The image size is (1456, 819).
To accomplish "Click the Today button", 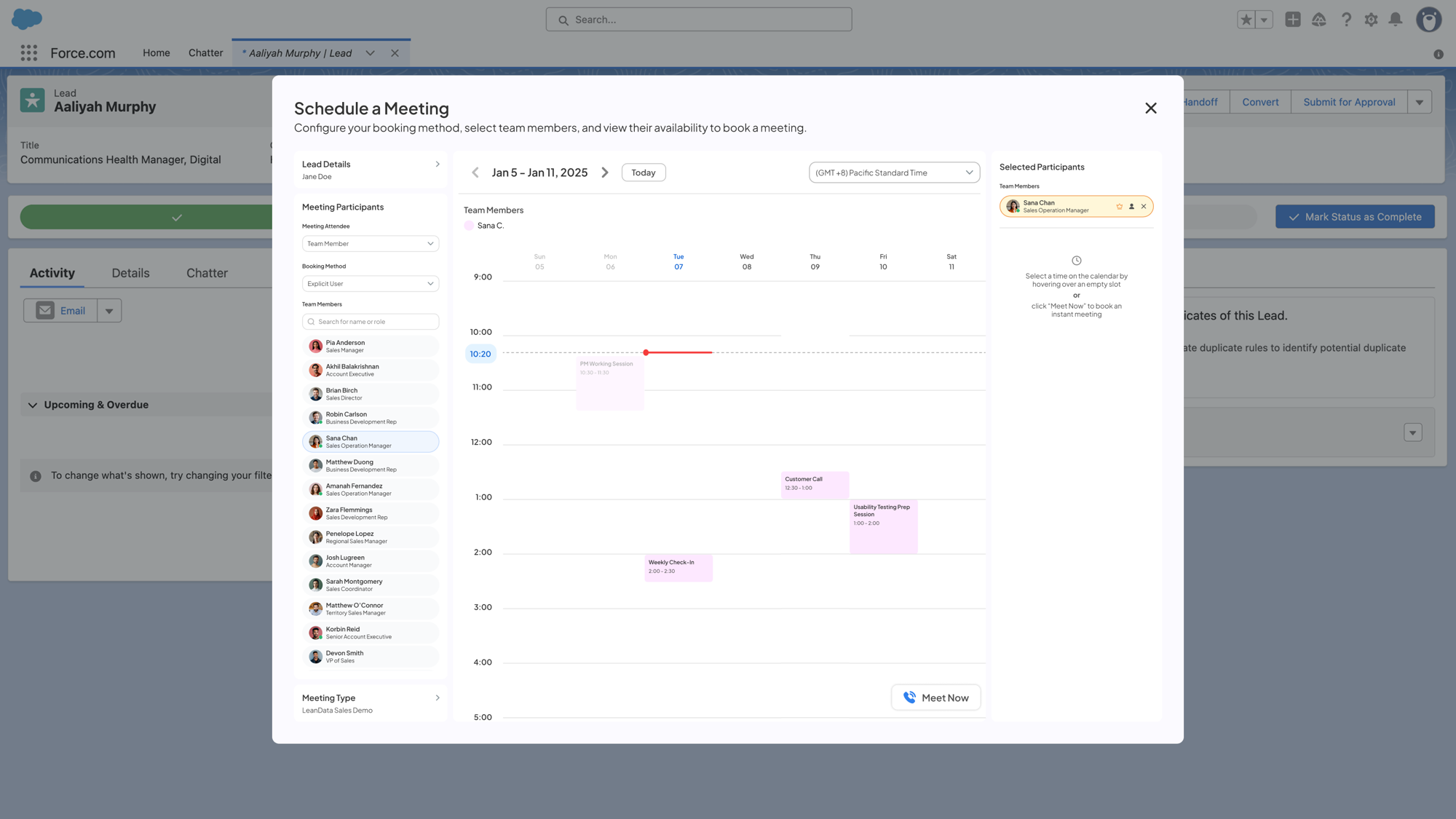I will pyautogui.click(x=644, y=173).
